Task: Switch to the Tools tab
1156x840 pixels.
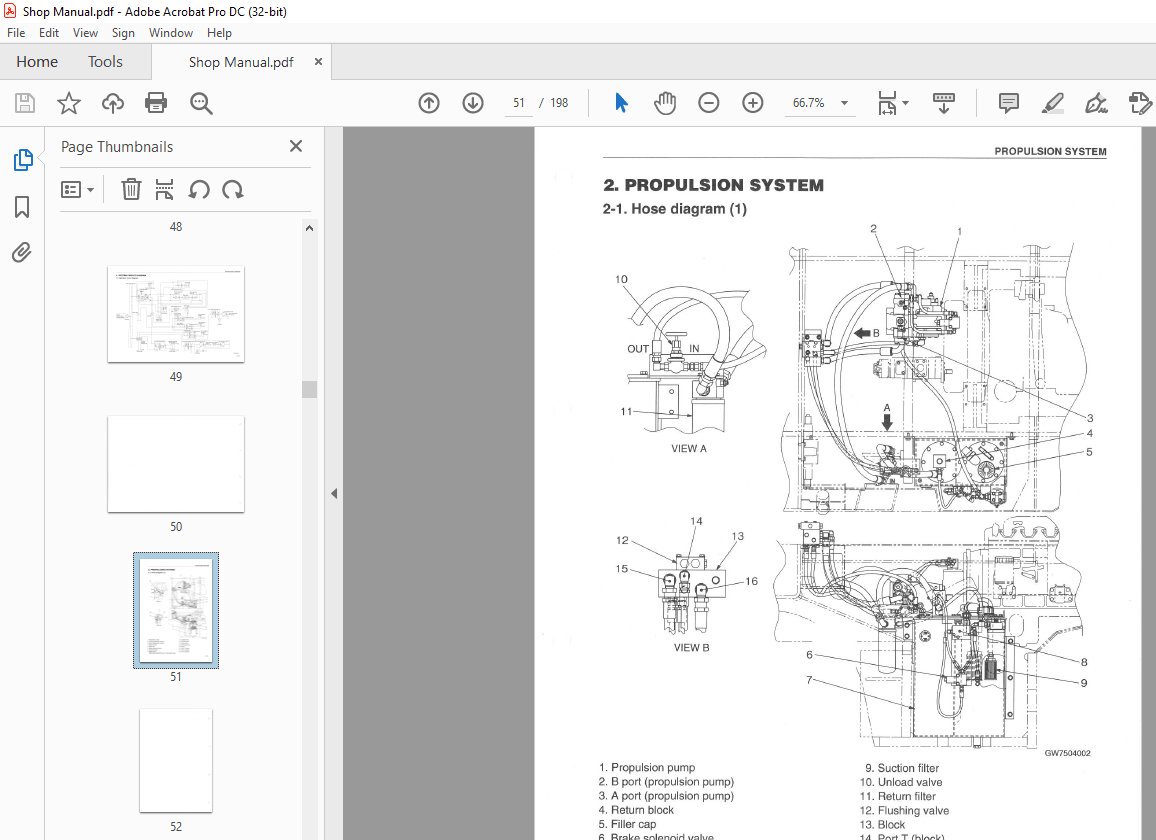Action: [105, 61]
